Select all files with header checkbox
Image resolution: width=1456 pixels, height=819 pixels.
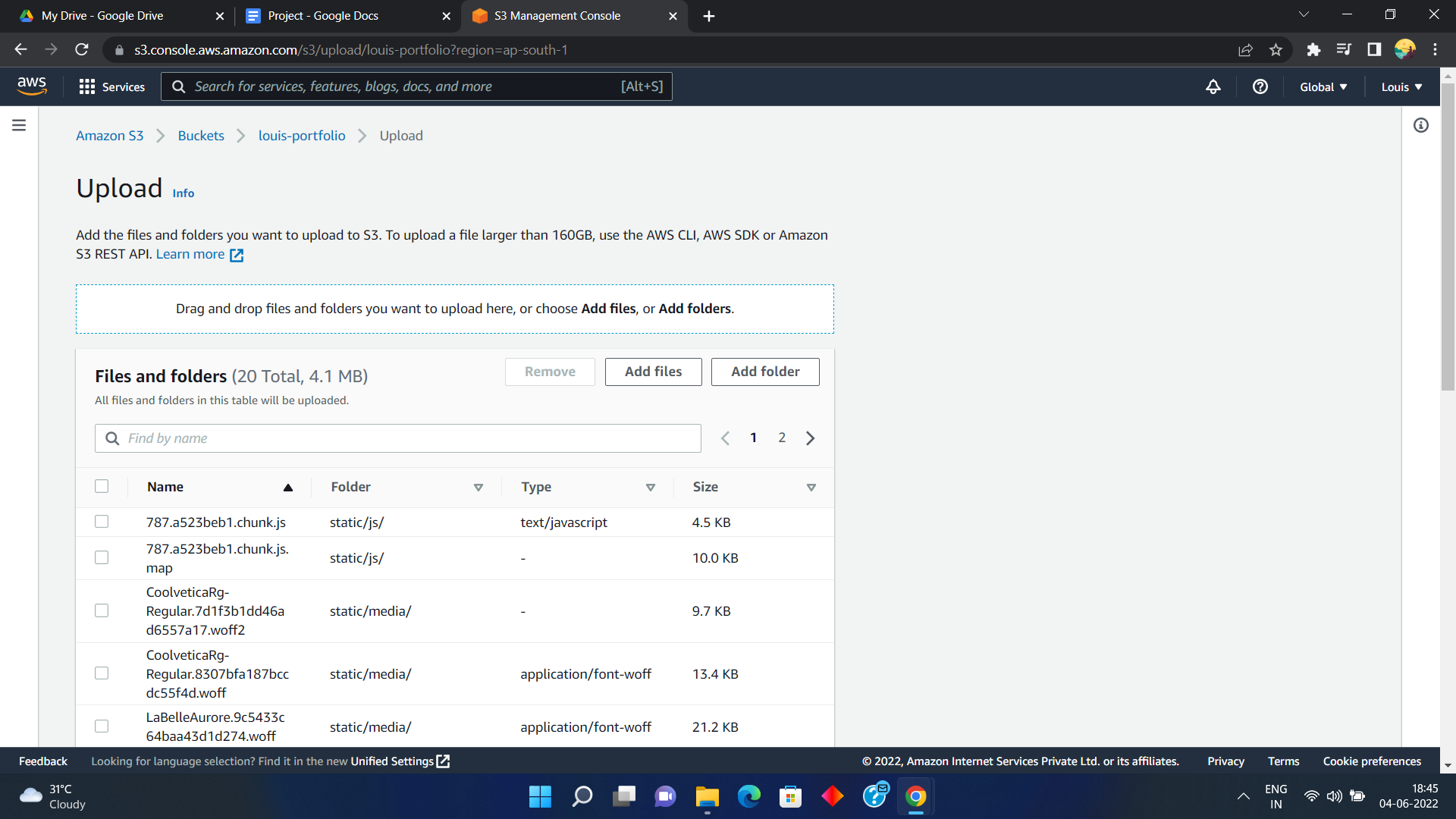(102, 486)
